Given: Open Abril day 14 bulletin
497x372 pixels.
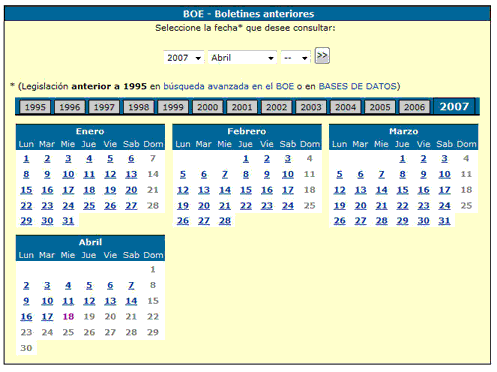Looking at the screenshot, I should point(131,301).
